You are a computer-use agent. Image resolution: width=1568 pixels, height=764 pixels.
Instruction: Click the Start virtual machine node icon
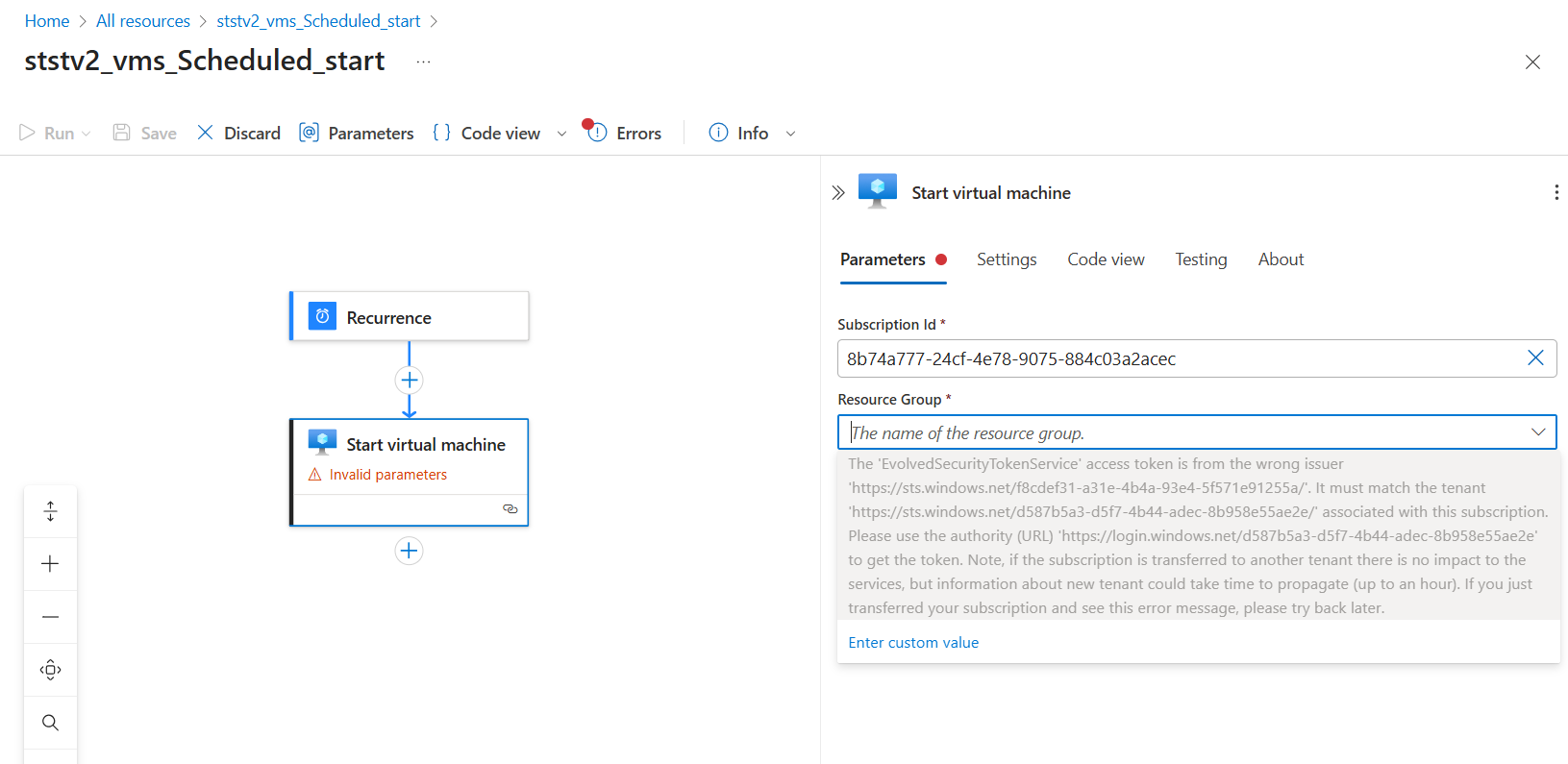coord(322,443)
